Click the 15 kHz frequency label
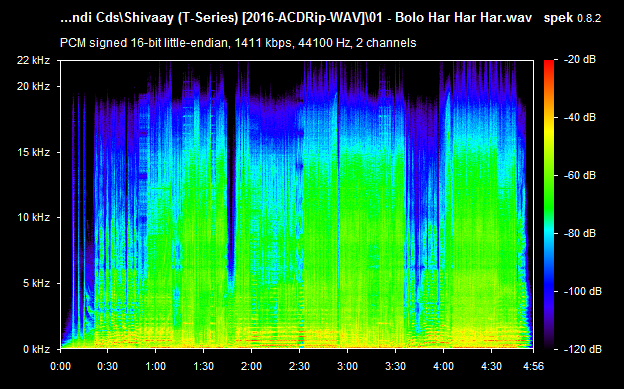Image resolution: width=624 pixels, height=389 pixels. 33,152
